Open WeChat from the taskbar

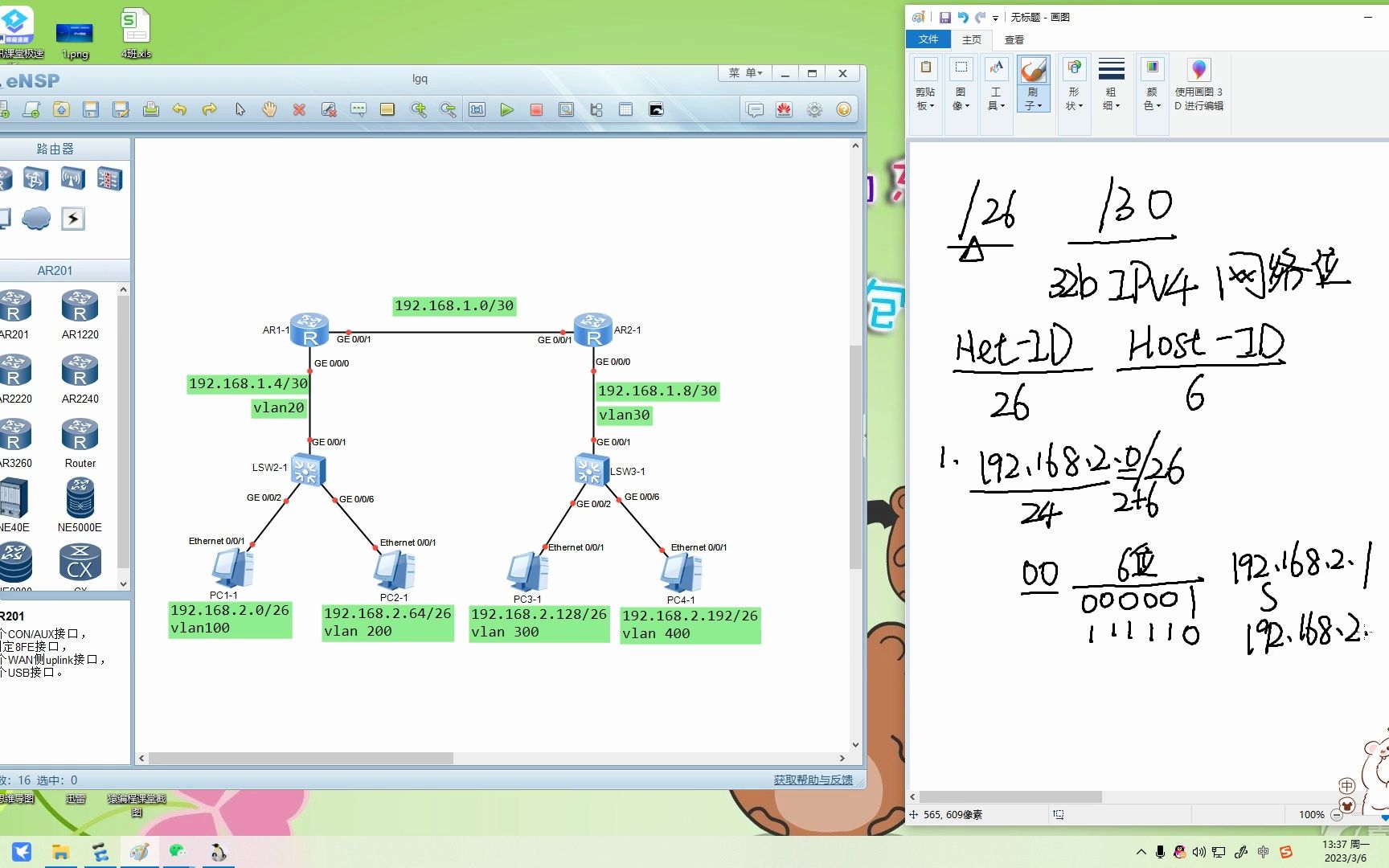coord(178,852)
